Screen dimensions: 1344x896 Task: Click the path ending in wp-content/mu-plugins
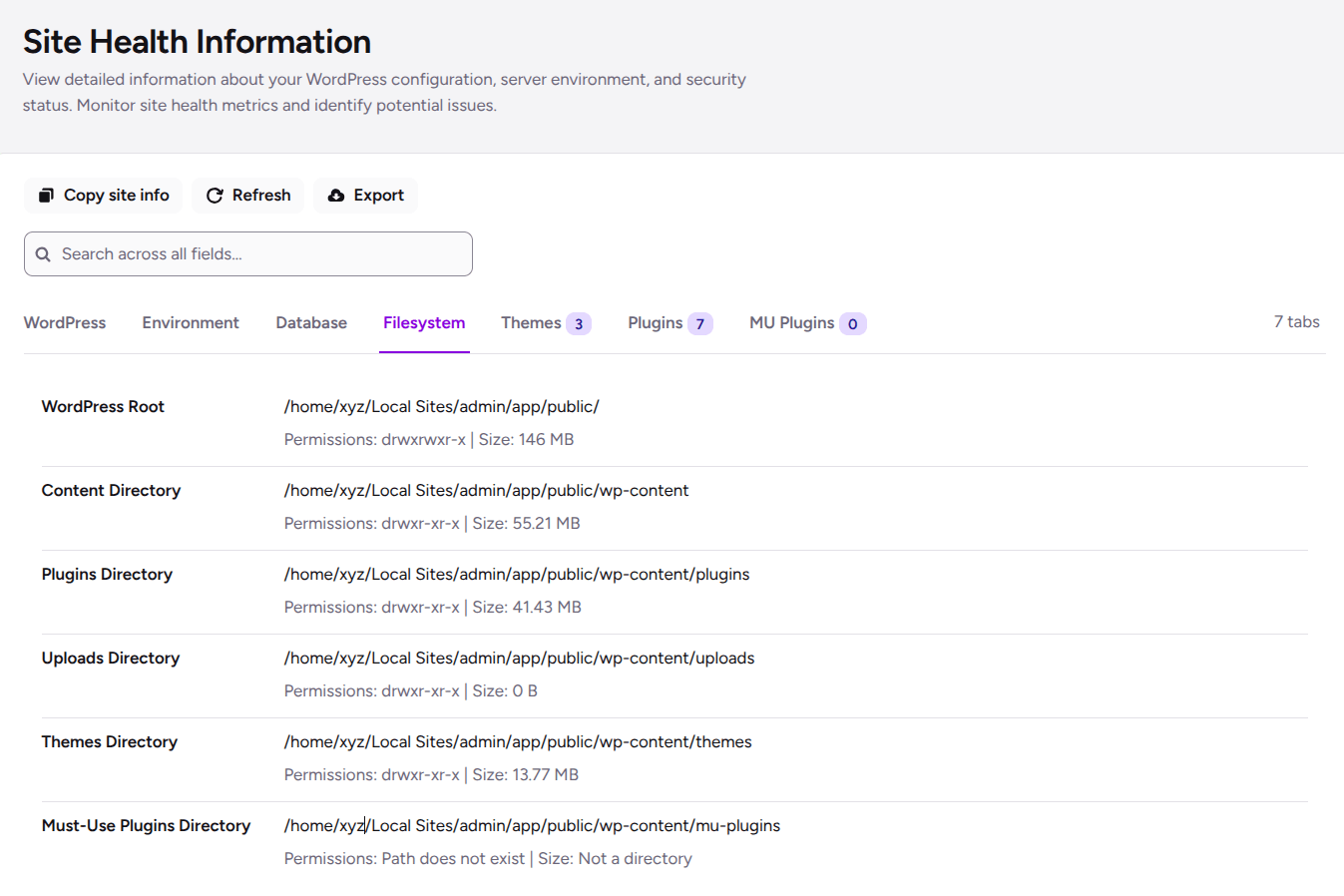click(x=533, y=826)
